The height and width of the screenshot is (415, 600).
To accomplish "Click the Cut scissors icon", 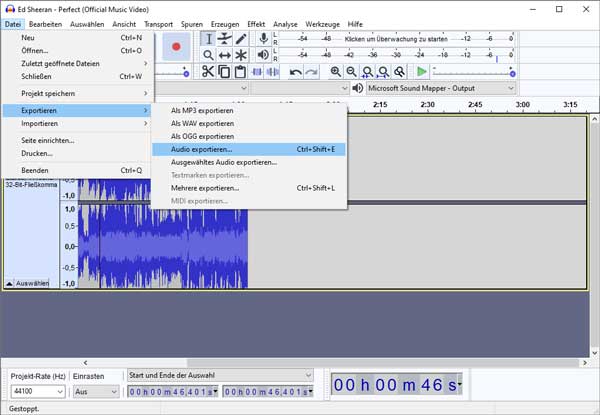I will point(208,72).
